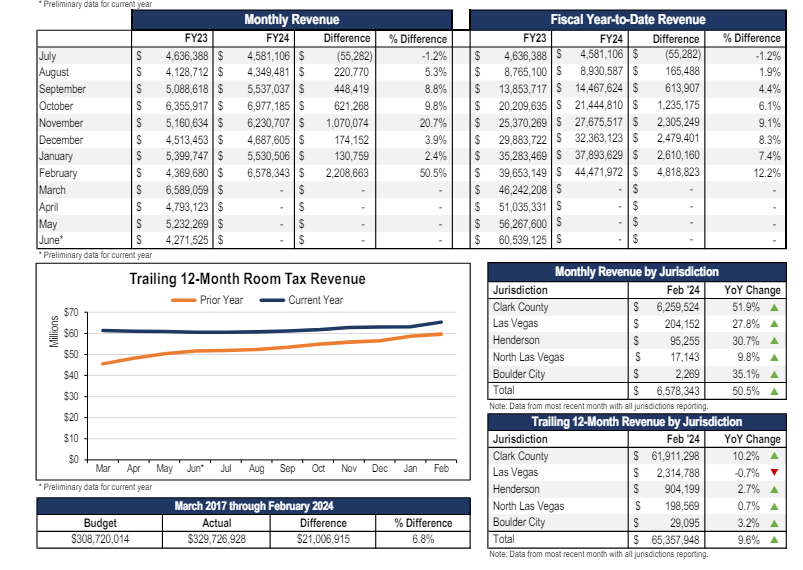Click green up arrow for Clark County monthly revenue
Image resolution: width=803 pixels, height=570 pixels.
tap(773, 307)
